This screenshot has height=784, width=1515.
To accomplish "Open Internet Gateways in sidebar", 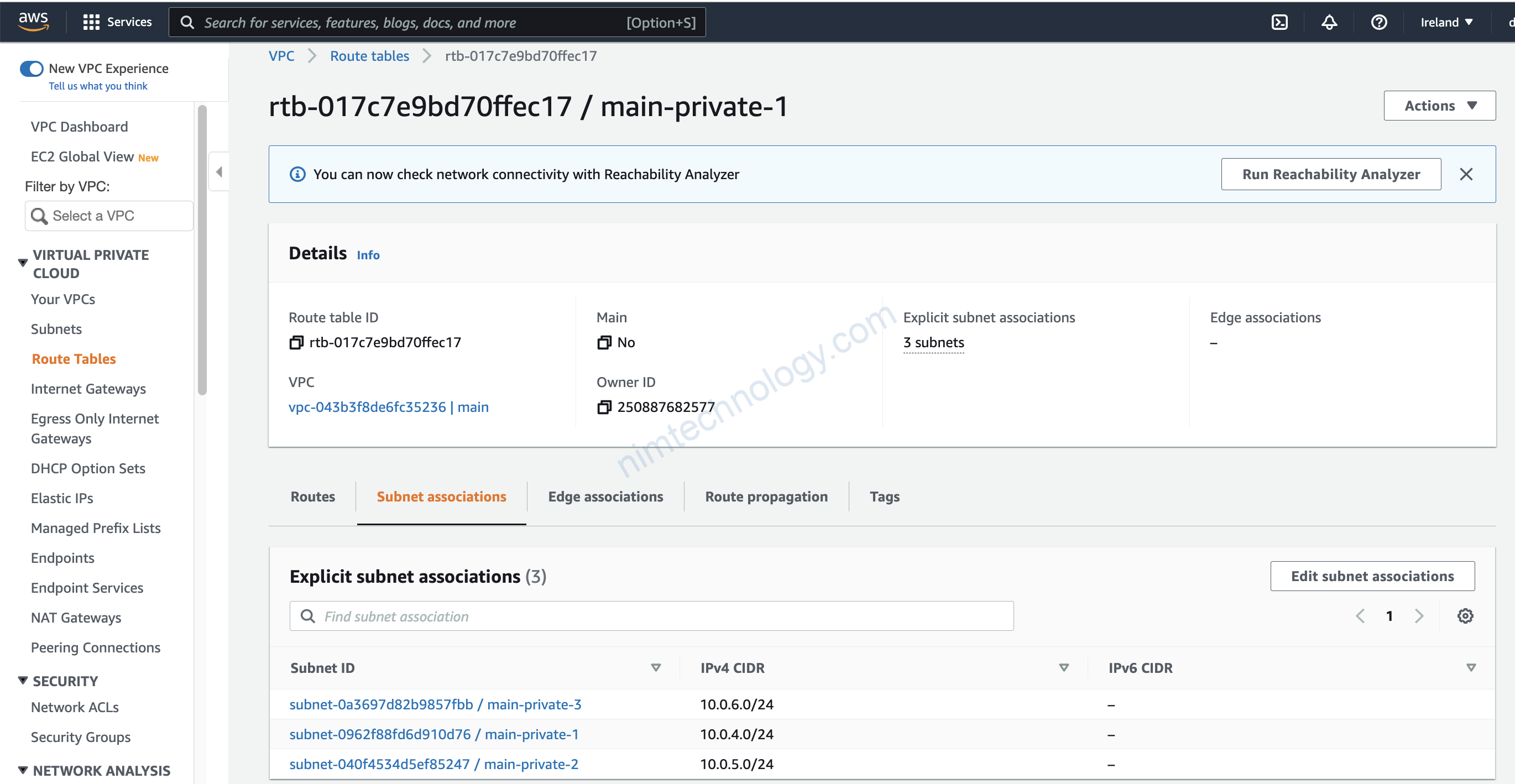I will [x=88, y=389].
